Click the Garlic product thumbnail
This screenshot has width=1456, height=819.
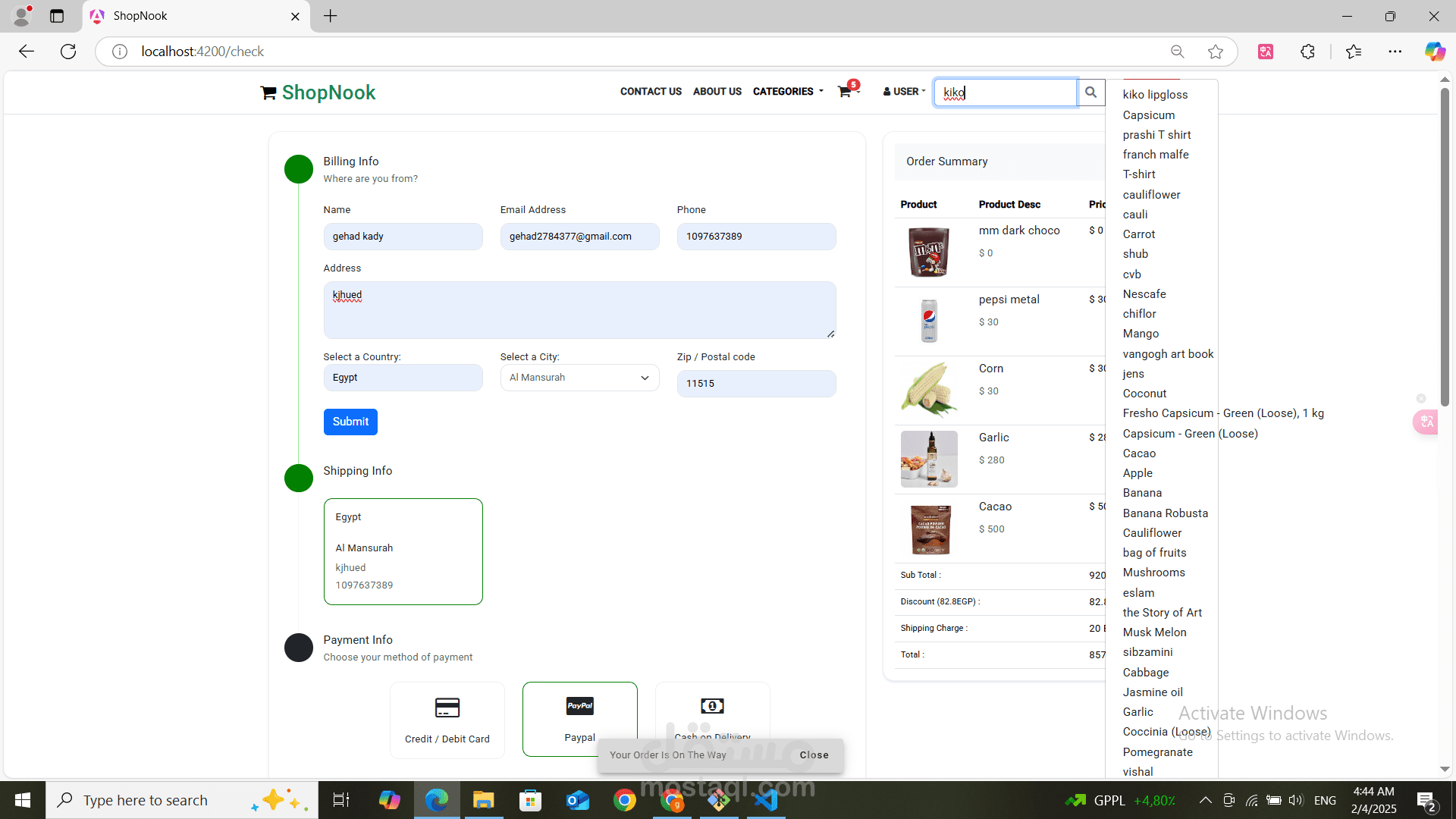tap(928, 460)
